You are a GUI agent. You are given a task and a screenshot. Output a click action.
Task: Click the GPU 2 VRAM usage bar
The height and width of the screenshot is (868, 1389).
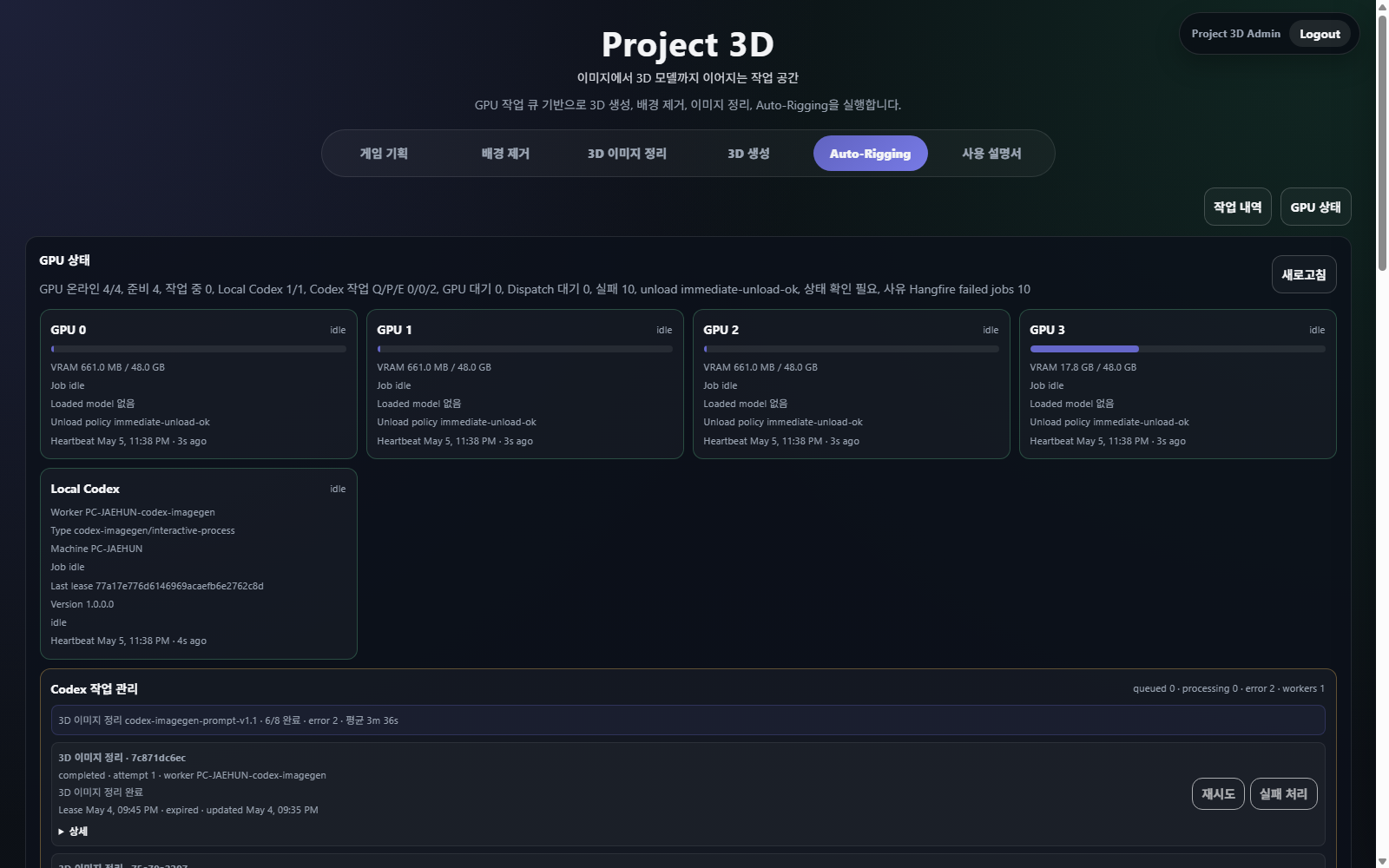(x=852, y=349)
